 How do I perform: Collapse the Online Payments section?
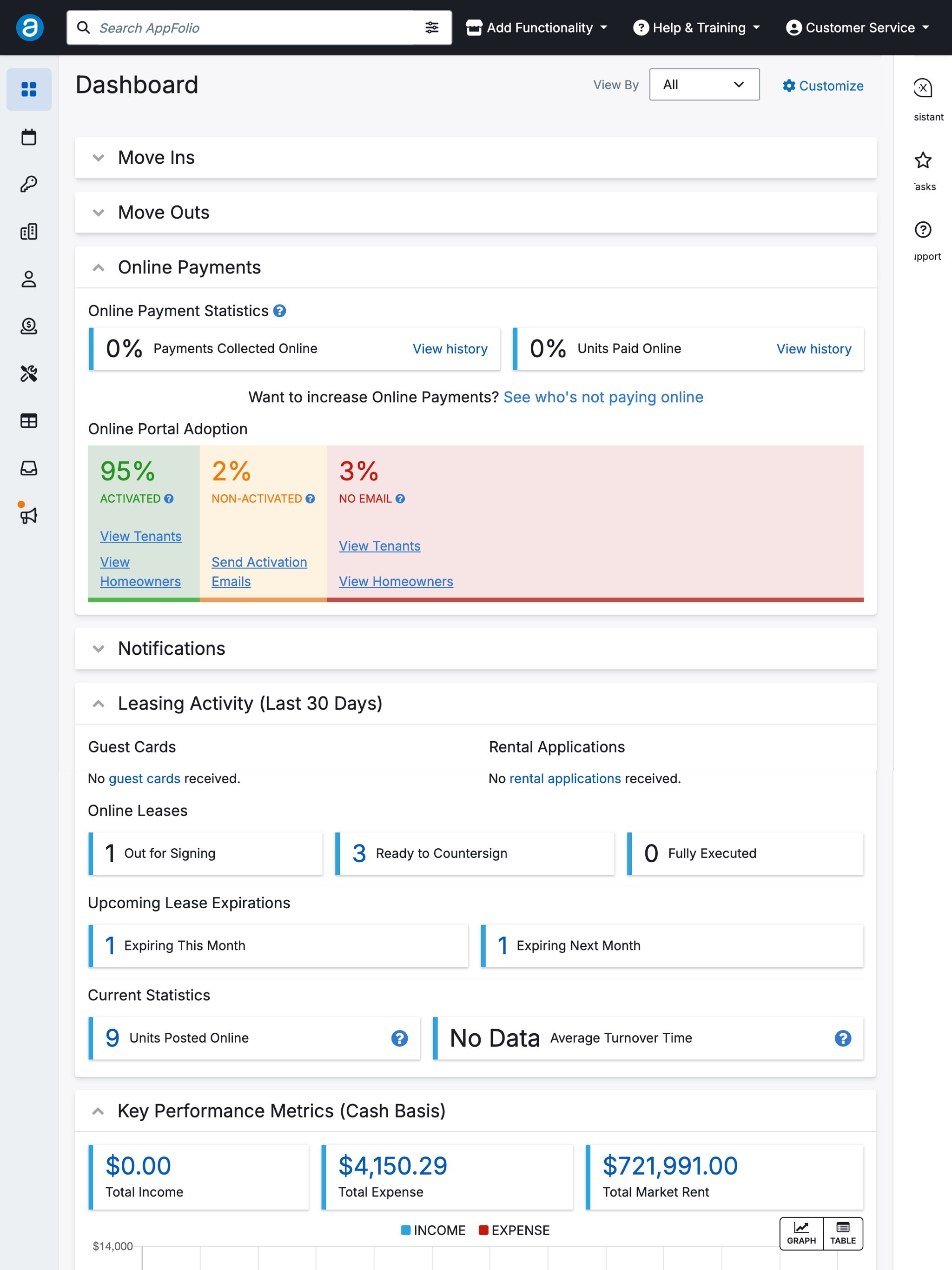pos(99,267)
